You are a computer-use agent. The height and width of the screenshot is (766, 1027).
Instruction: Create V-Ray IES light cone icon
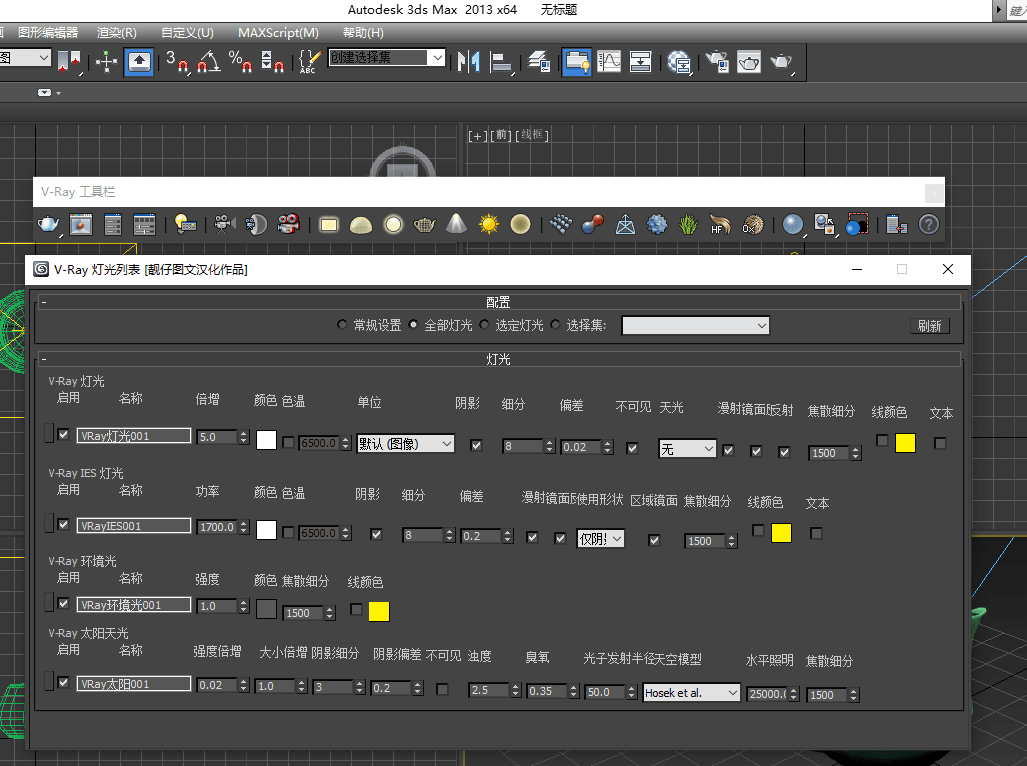[x=457, y=225]
